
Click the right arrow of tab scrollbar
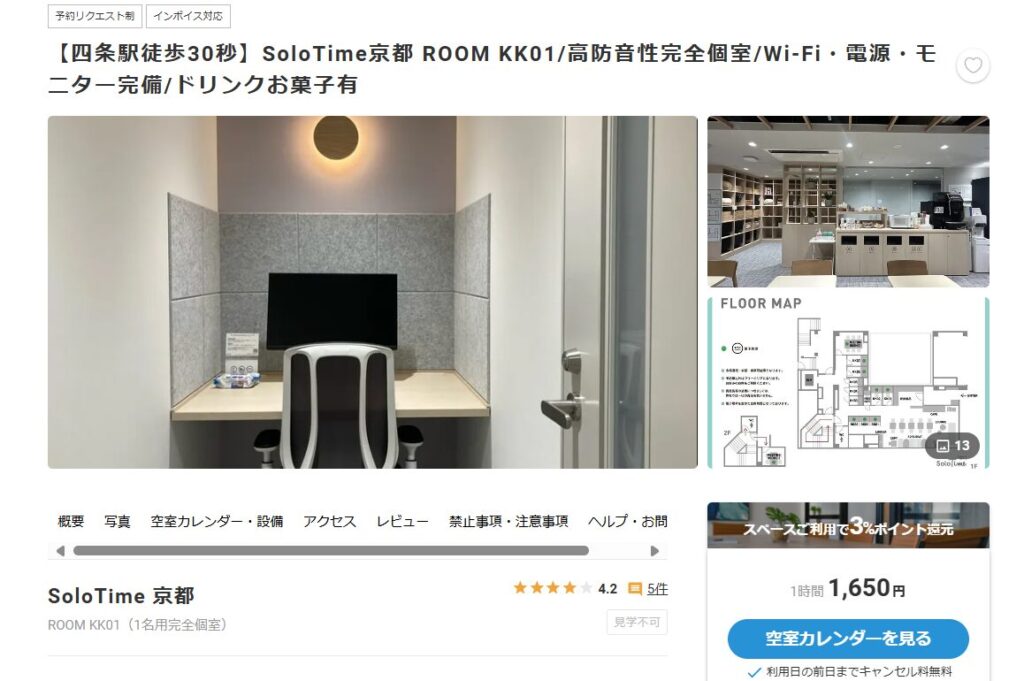(655, 551)
